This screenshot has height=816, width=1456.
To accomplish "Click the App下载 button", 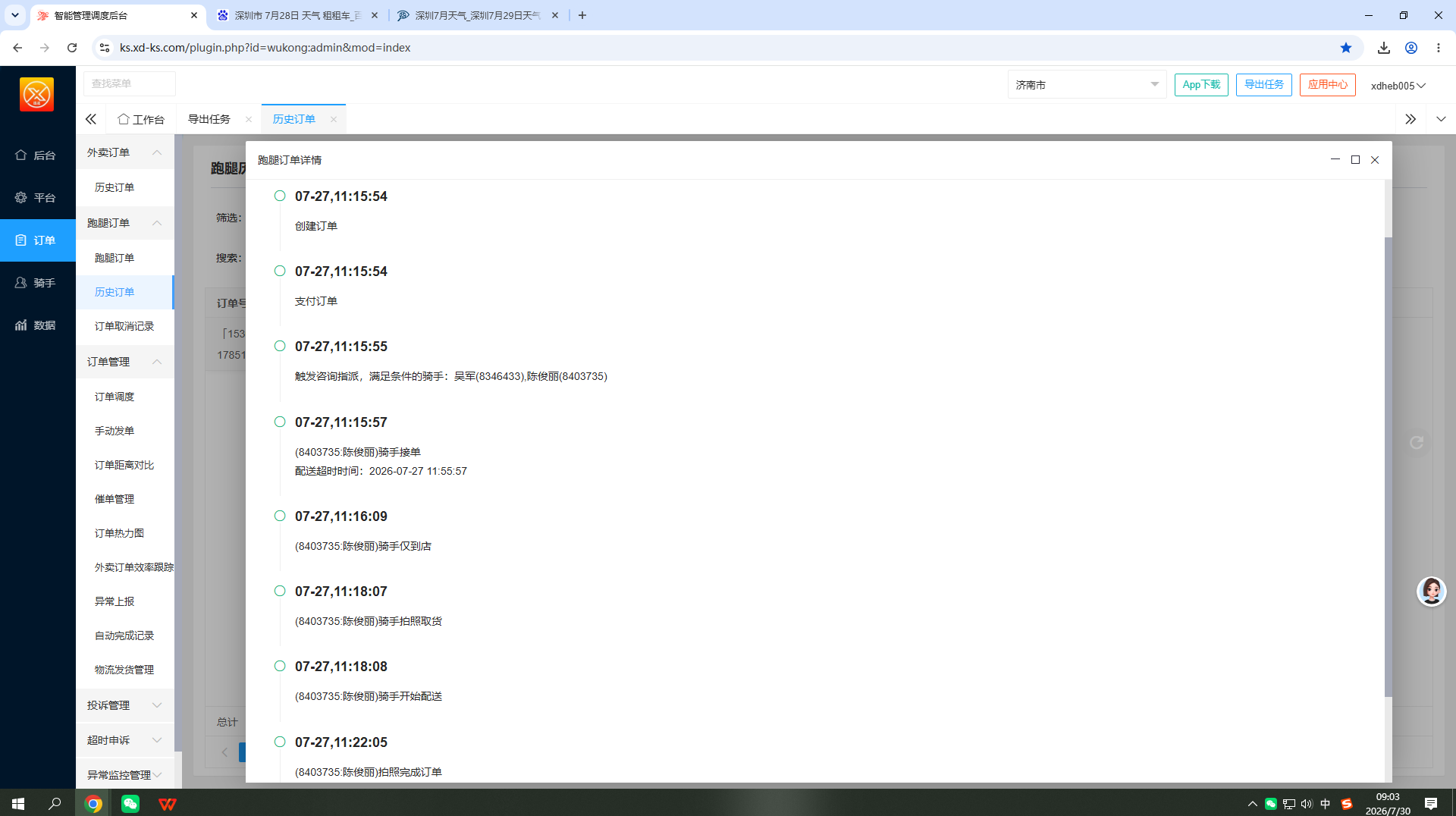I will point(1201,84).
